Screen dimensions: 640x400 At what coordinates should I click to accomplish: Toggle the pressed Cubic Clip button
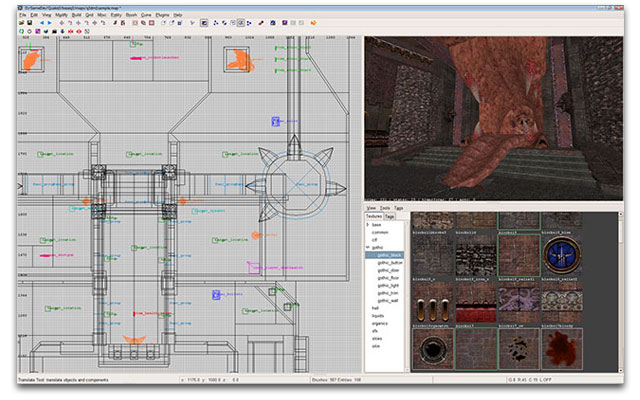coord(204,23)
